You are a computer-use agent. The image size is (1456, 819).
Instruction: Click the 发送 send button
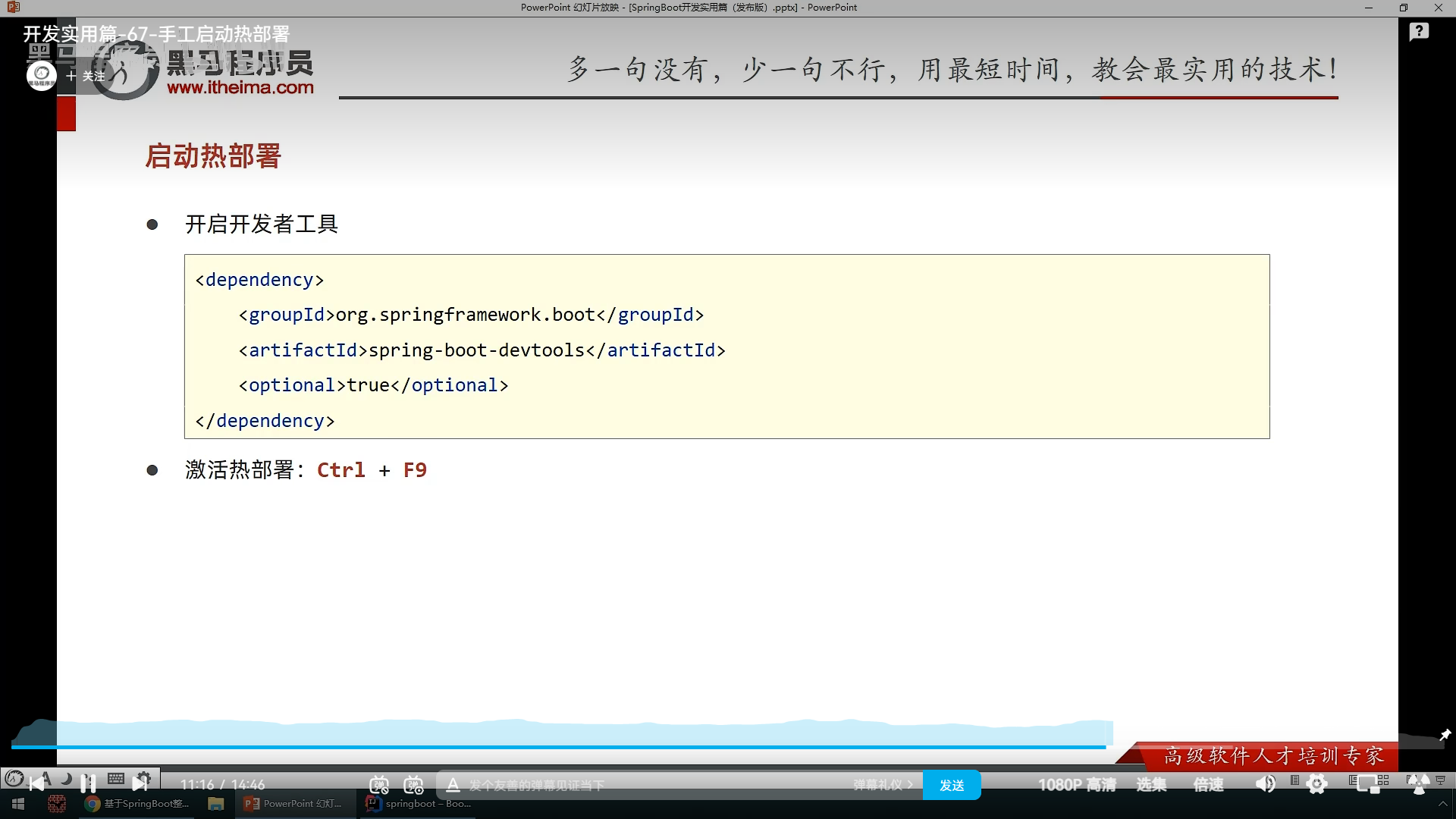click(x=952, y=785)
